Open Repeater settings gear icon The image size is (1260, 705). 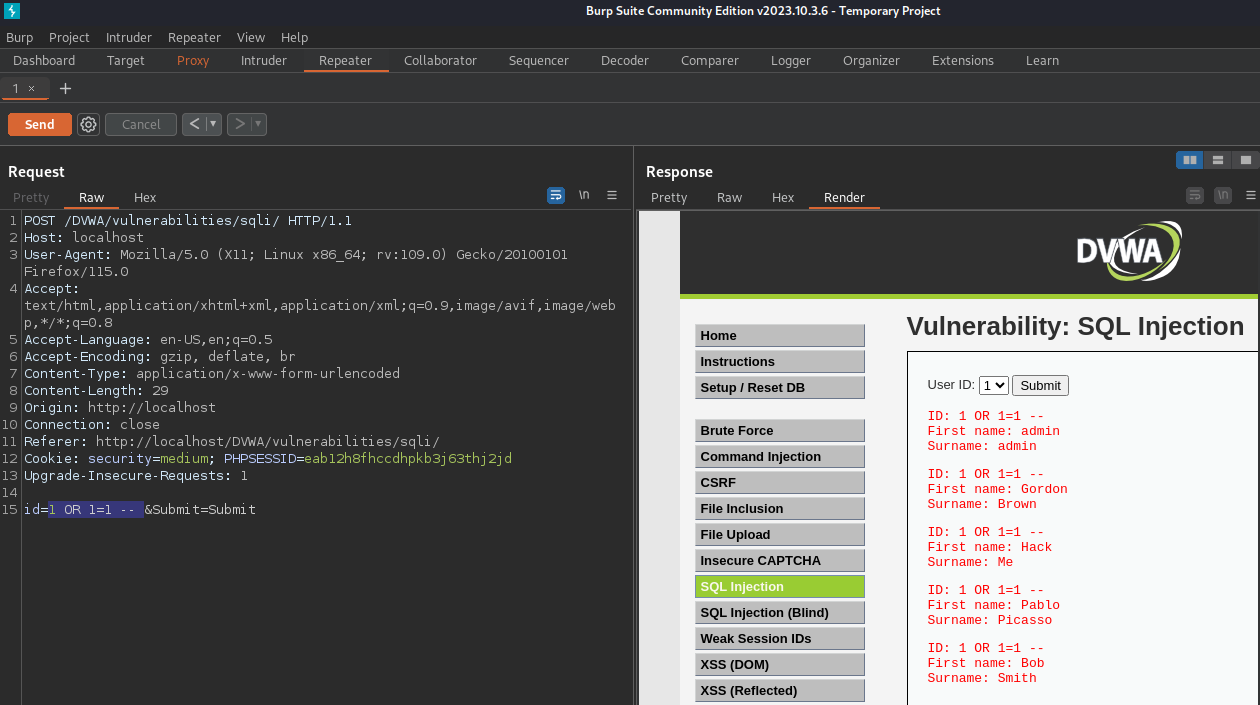88,124
